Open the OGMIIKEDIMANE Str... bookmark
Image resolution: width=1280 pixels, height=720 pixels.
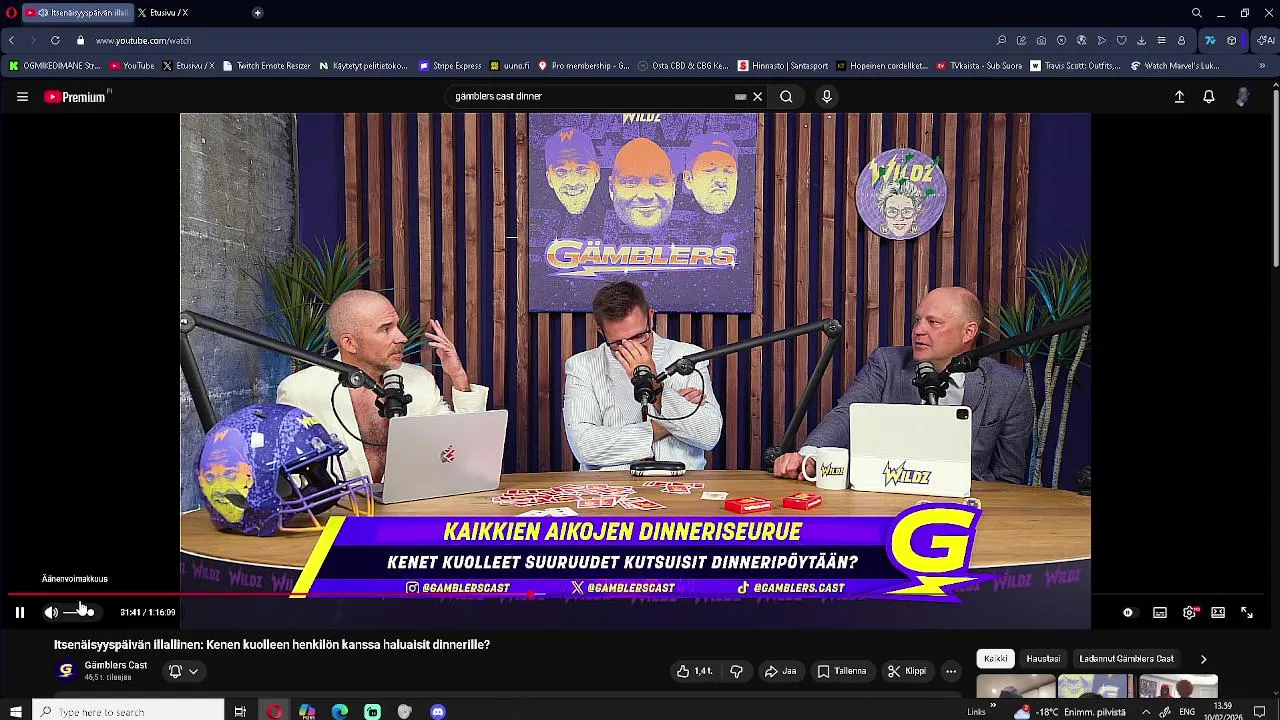click(x=55, y=66)
